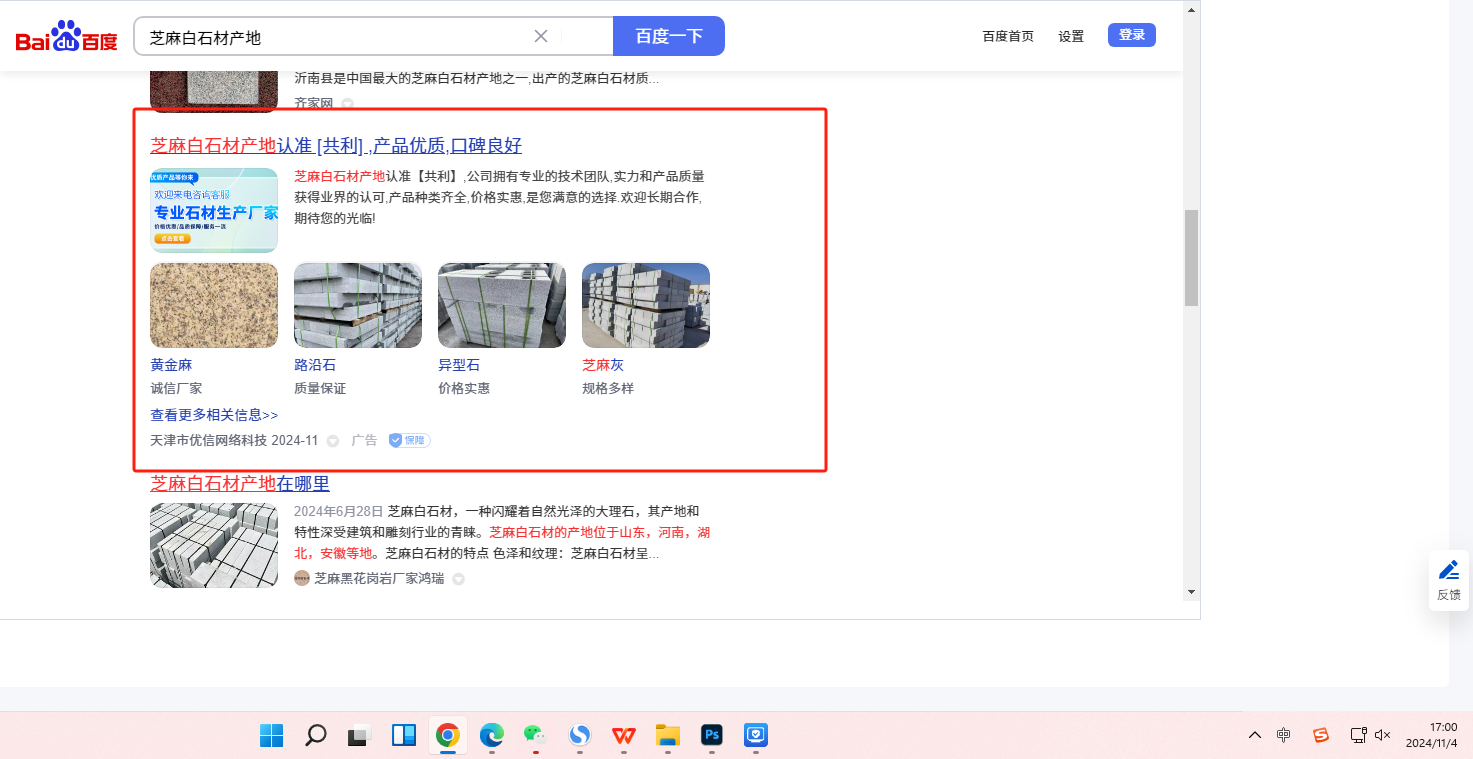The height and width of the screenshot is (759, 1473).
Task: Open the blue monitor app after Photoshop
Action: [755, 736]
